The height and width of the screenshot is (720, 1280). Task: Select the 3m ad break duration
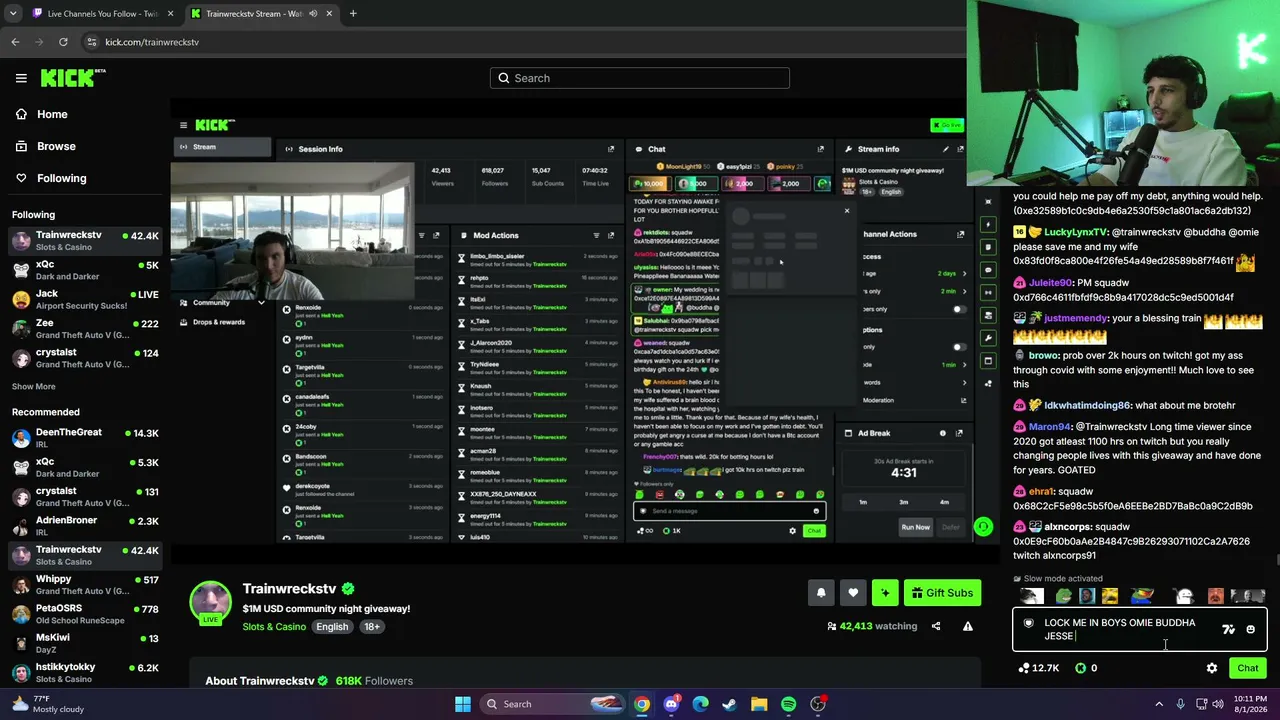903,502
